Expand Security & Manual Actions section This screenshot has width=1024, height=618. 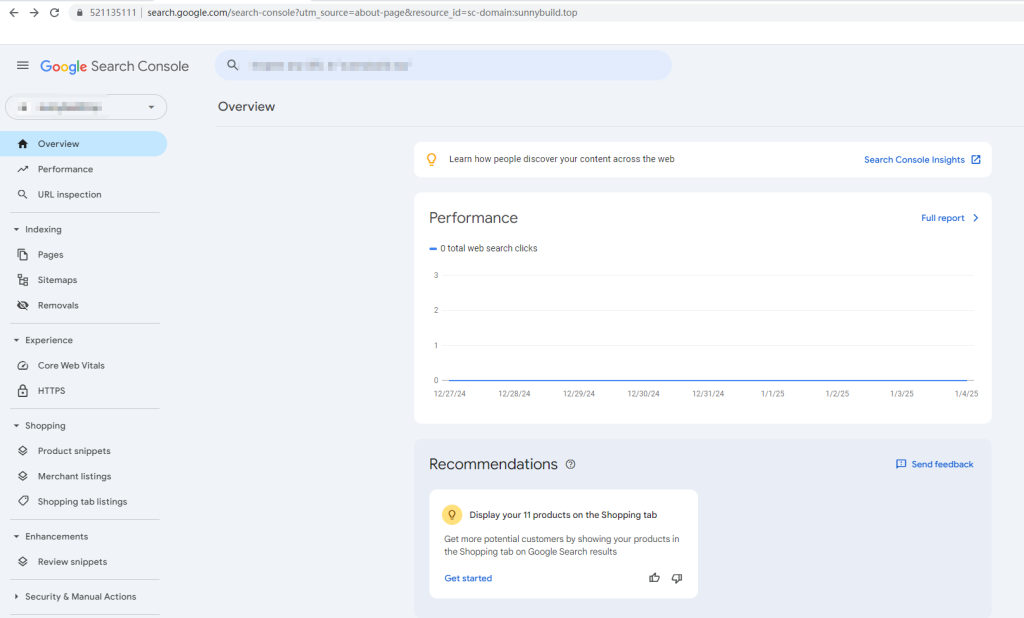pos(17,597)
